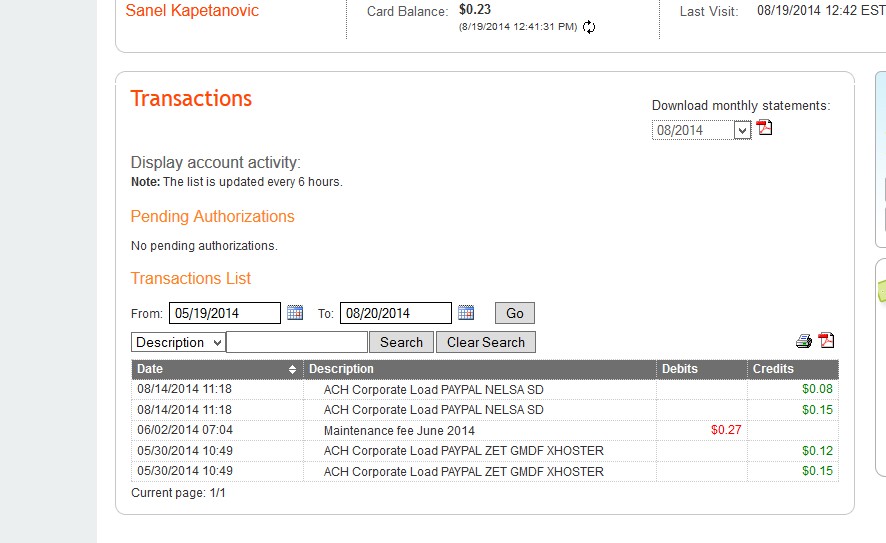Click the Sanel Kapetanovic account name
886x543 pixels.
point(192,11)
